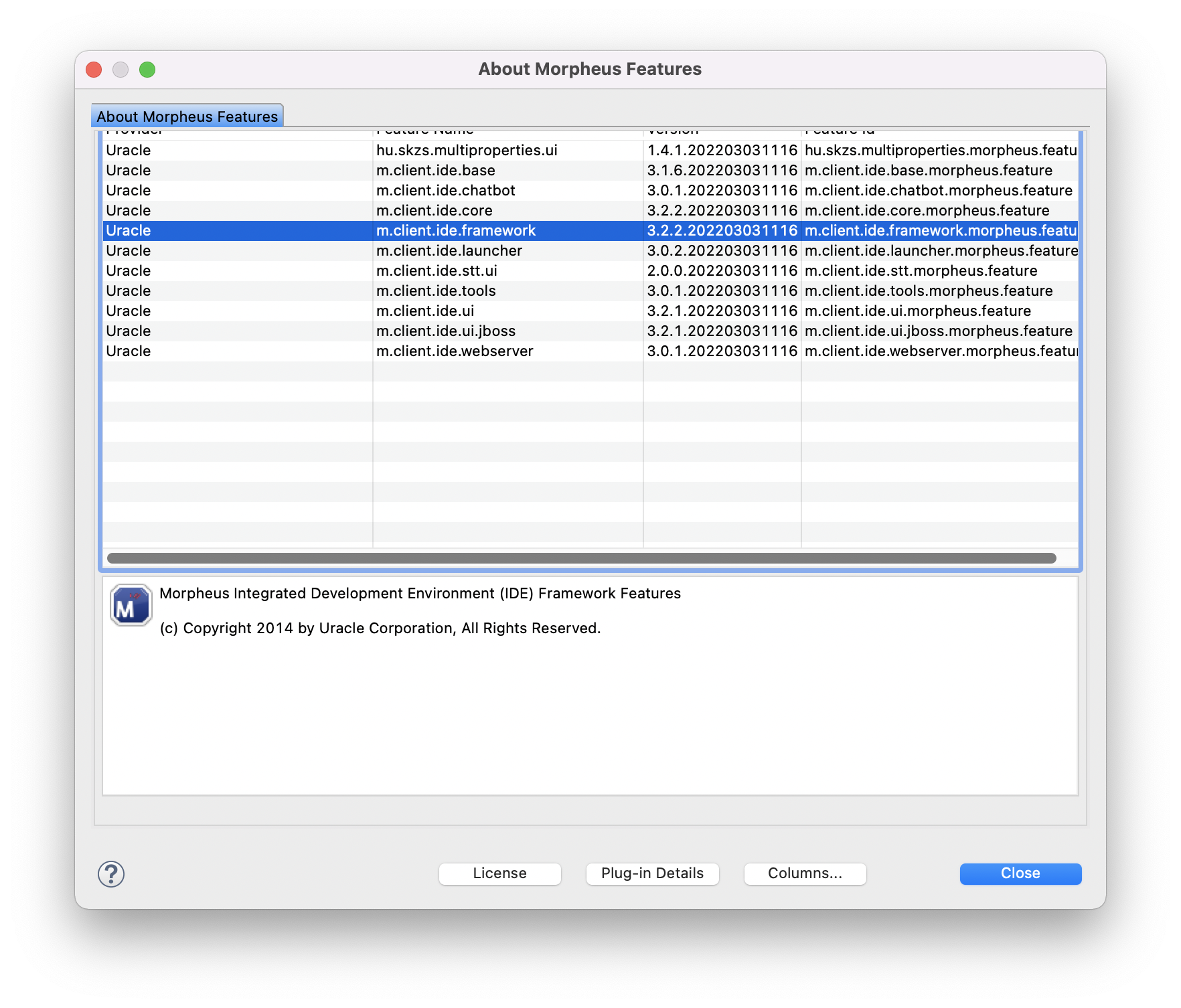1181x1008 pixels.
Task: Select the m.client.ide.ui.jboss feature name
Action: [446, 331]
